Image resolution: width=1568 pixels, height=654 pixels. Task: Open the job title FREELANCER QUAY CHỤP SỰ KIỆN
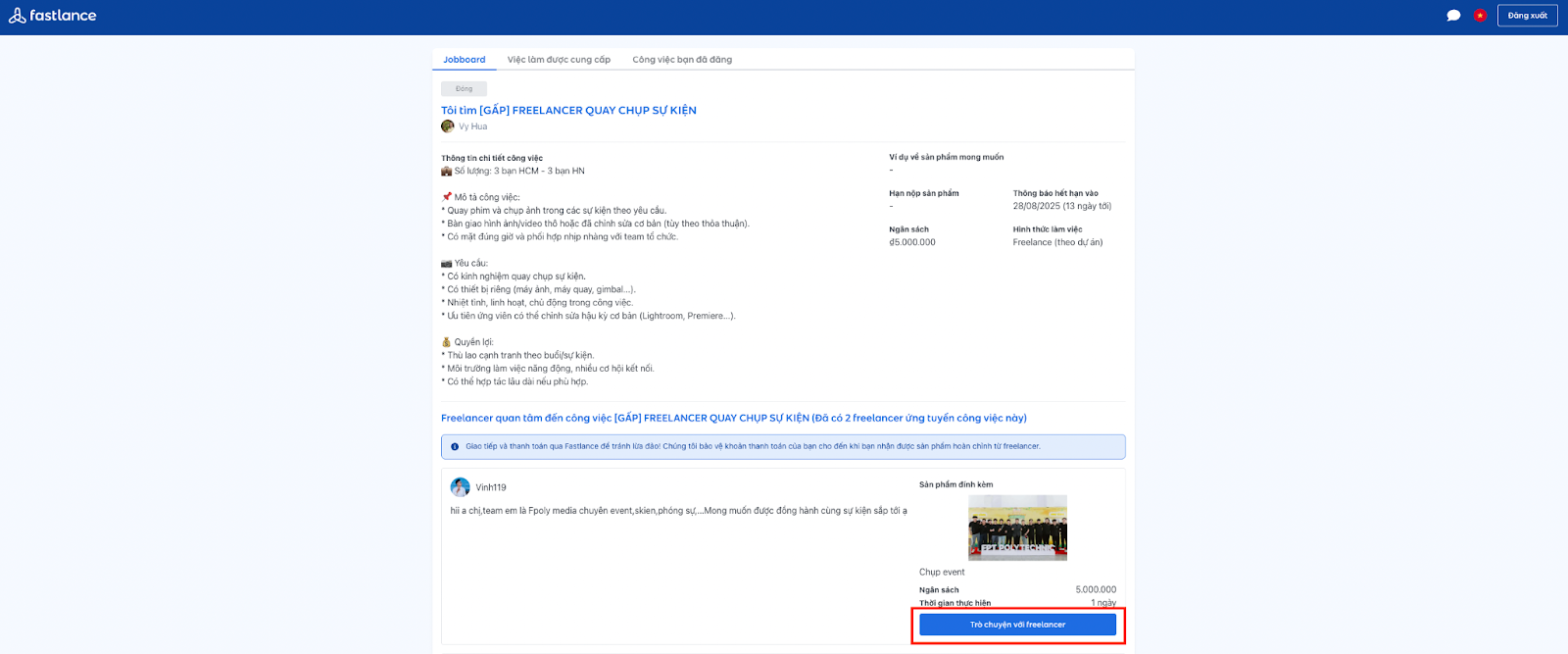(x=568, y=111)
